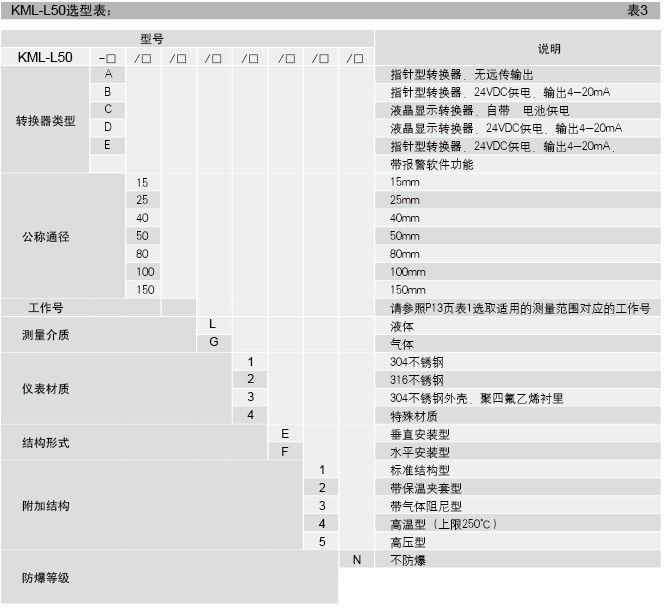Viewport: 665px width, 611px height.
Task: Click the 气体 description text
Action: click(401, 344)
